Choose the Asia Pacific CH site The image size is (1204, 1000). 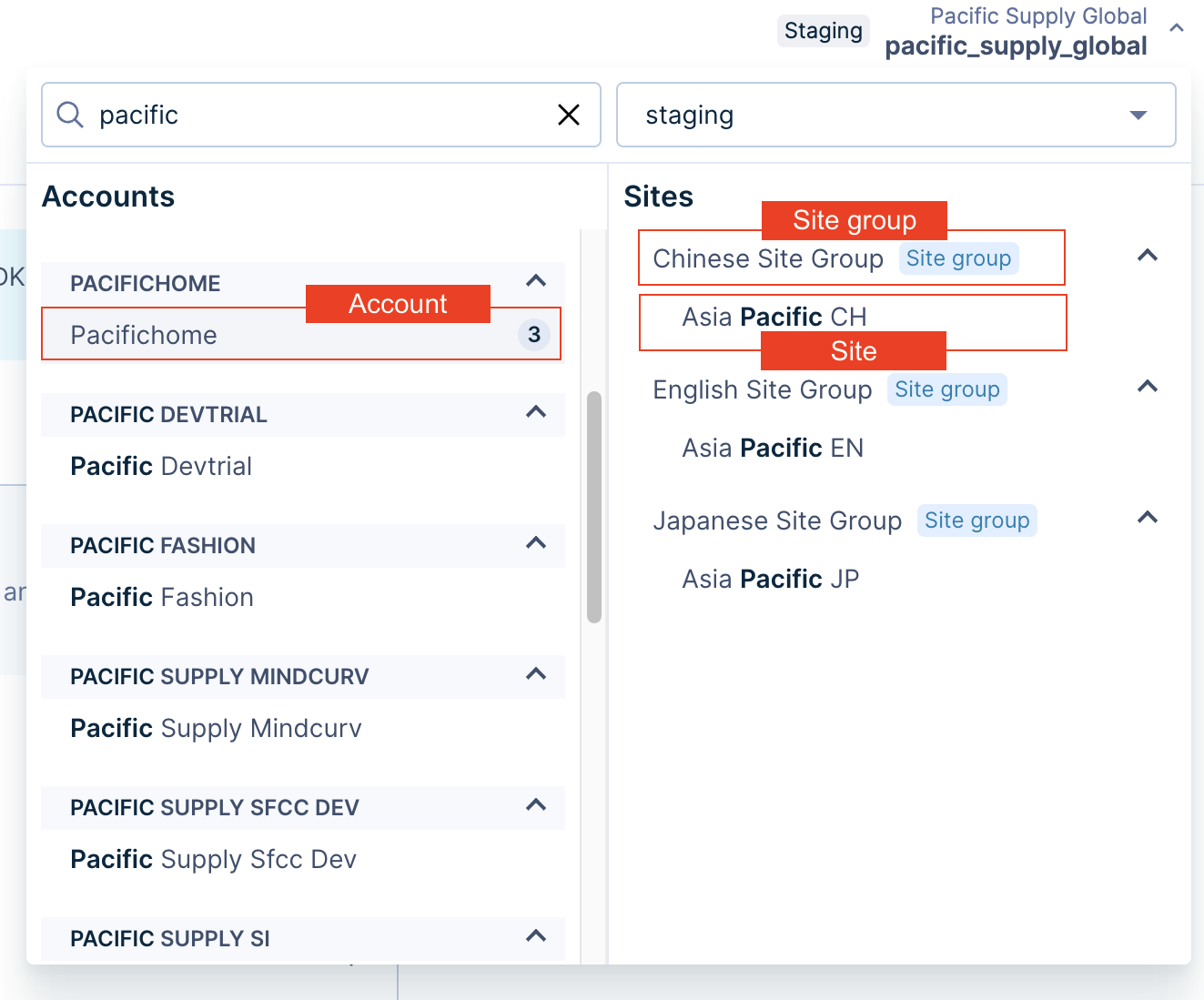click(x=774, y=317)
